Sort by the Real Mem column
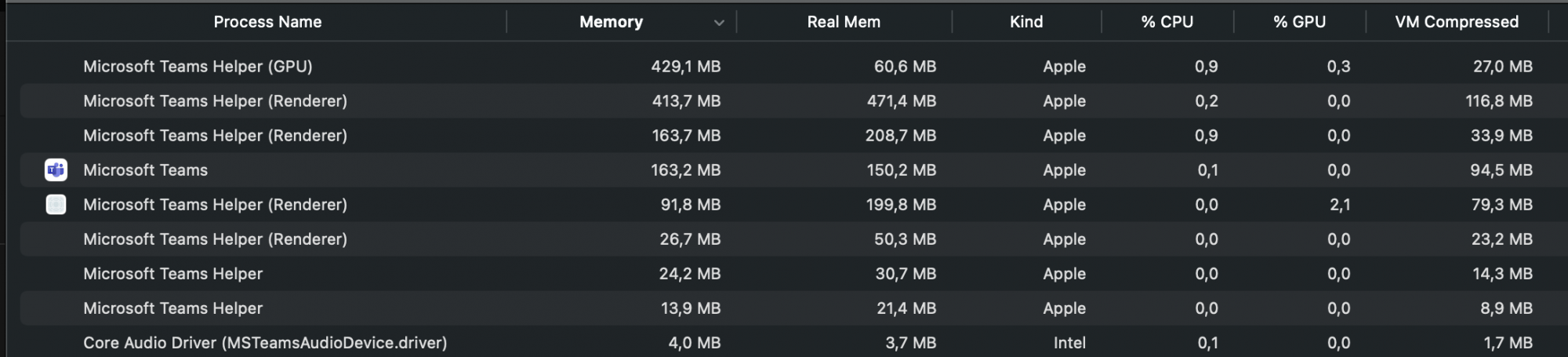Image resolution: width=1568 pixels, height=357 pixels. point(844,22)
